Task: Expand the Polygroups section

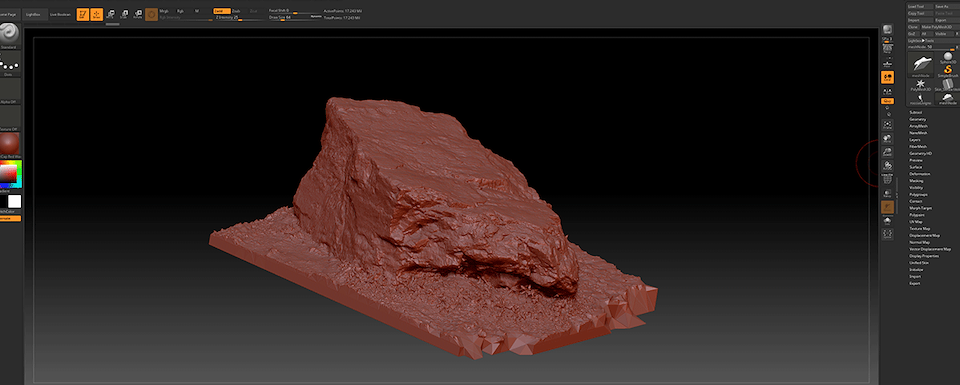Action: click(918, 194)
